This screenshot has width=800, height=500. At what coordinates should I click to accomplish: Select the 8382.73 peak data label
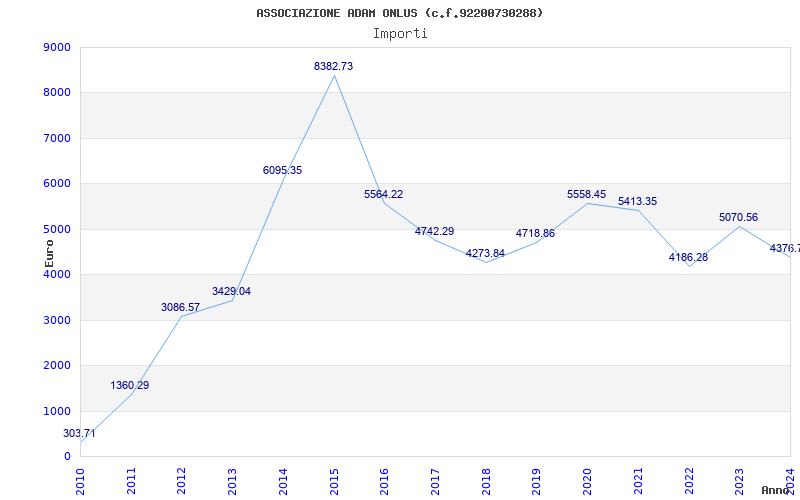pyautogui.click(x=333, y=66)
